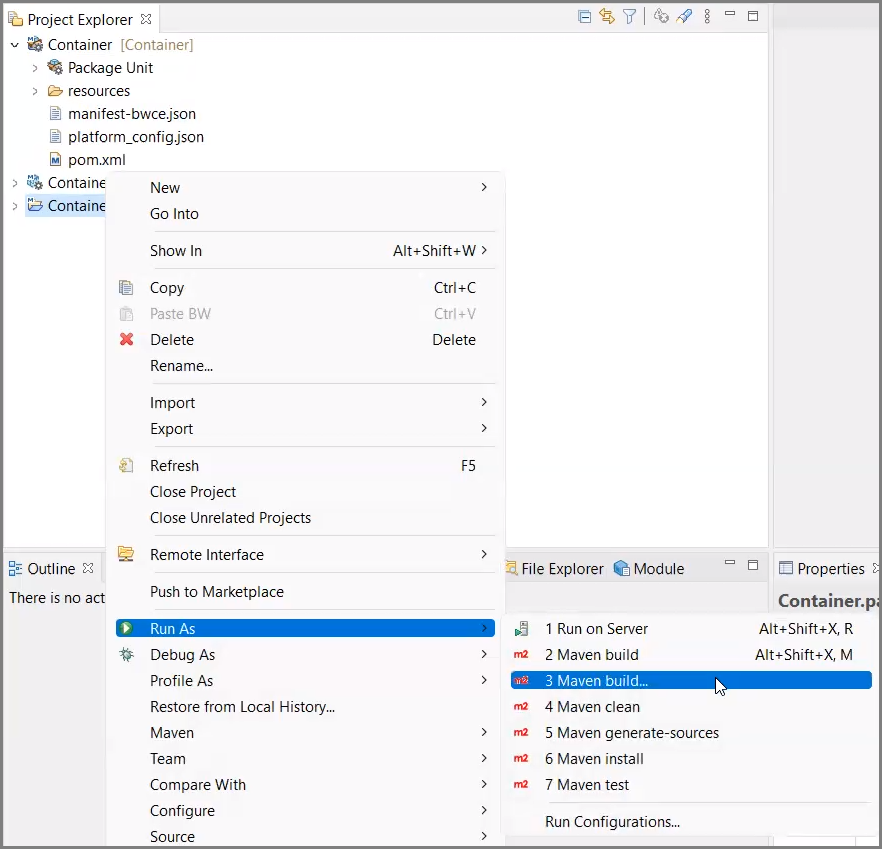Expand the resources folder

click(x=35, y=91)
